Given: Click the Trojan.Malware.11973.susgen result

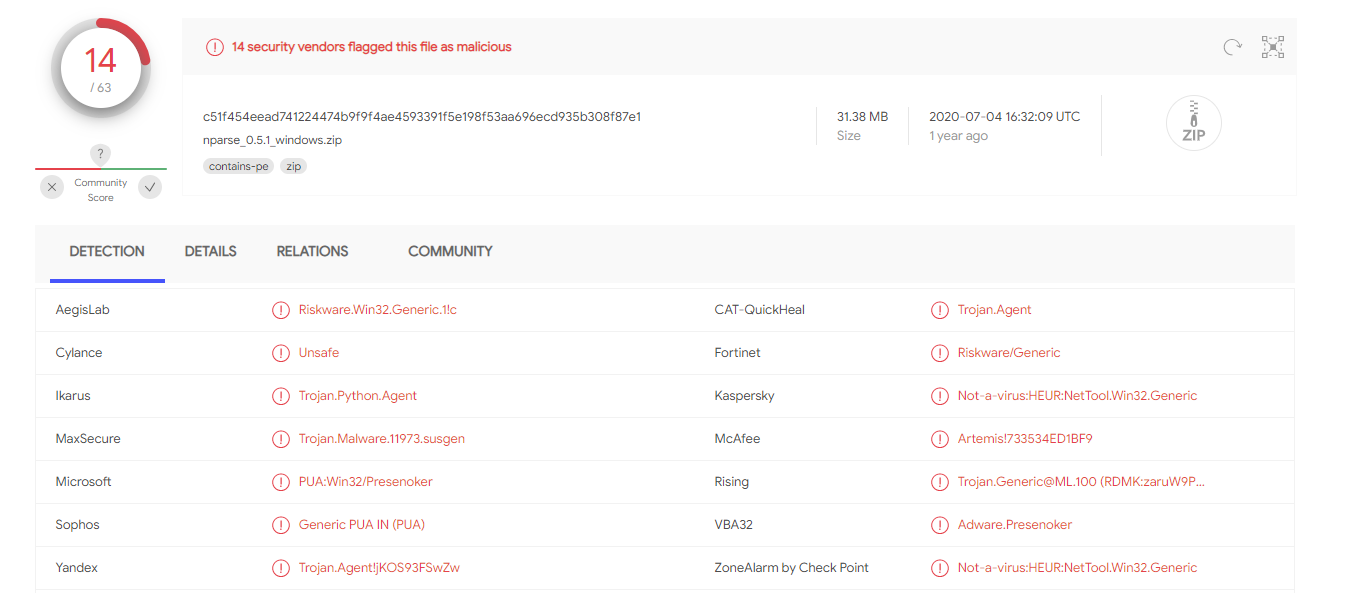Looking at the screenshot, I should click(382, 439).
